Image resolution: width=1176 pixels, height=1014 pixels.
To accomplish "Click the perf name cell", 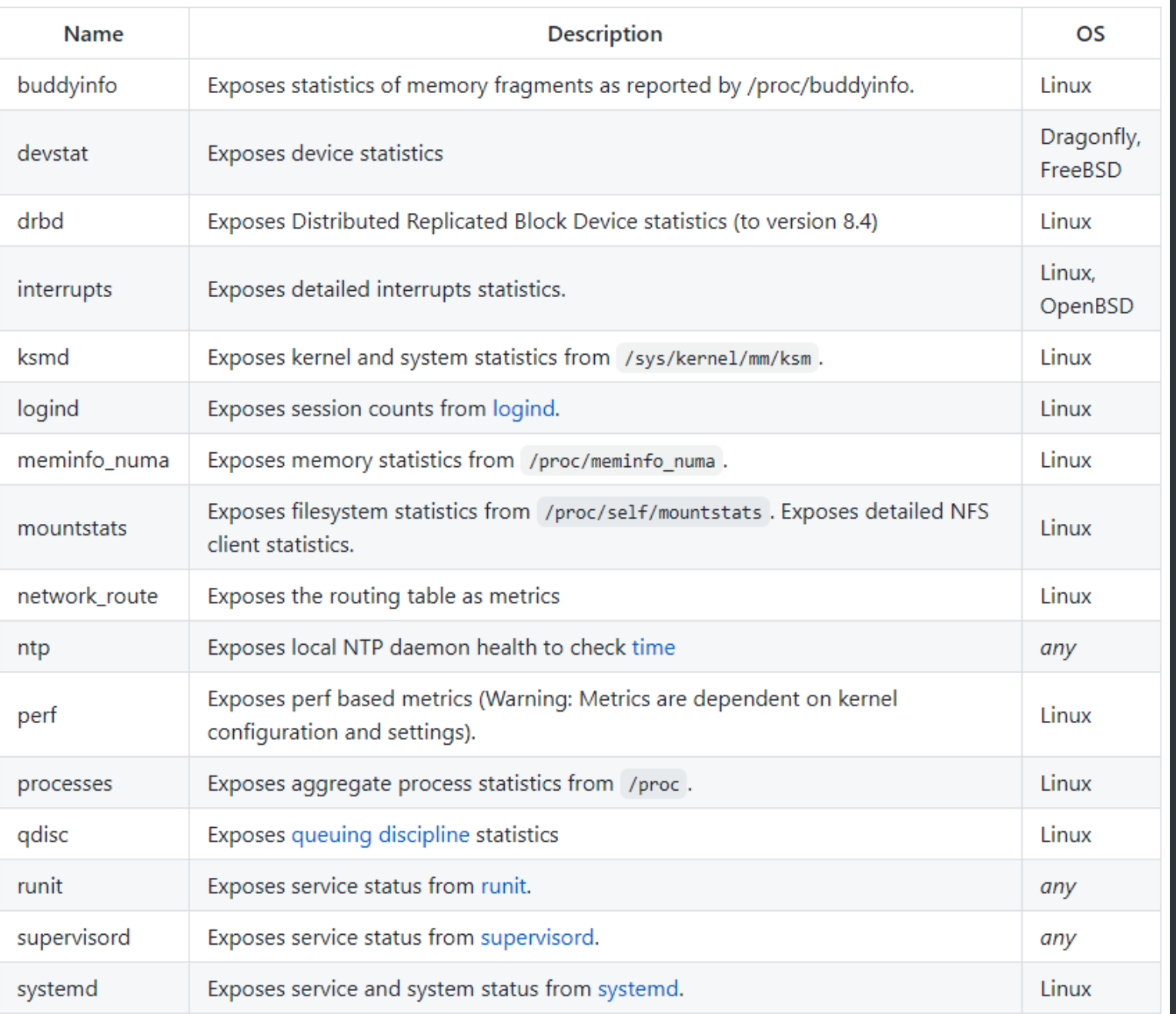I will (37, 715).
